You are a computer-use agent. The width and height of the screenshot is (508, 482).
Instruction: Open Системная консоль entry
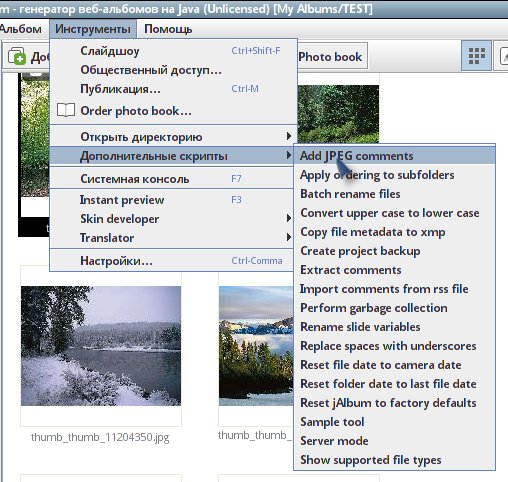coord(173,179)
